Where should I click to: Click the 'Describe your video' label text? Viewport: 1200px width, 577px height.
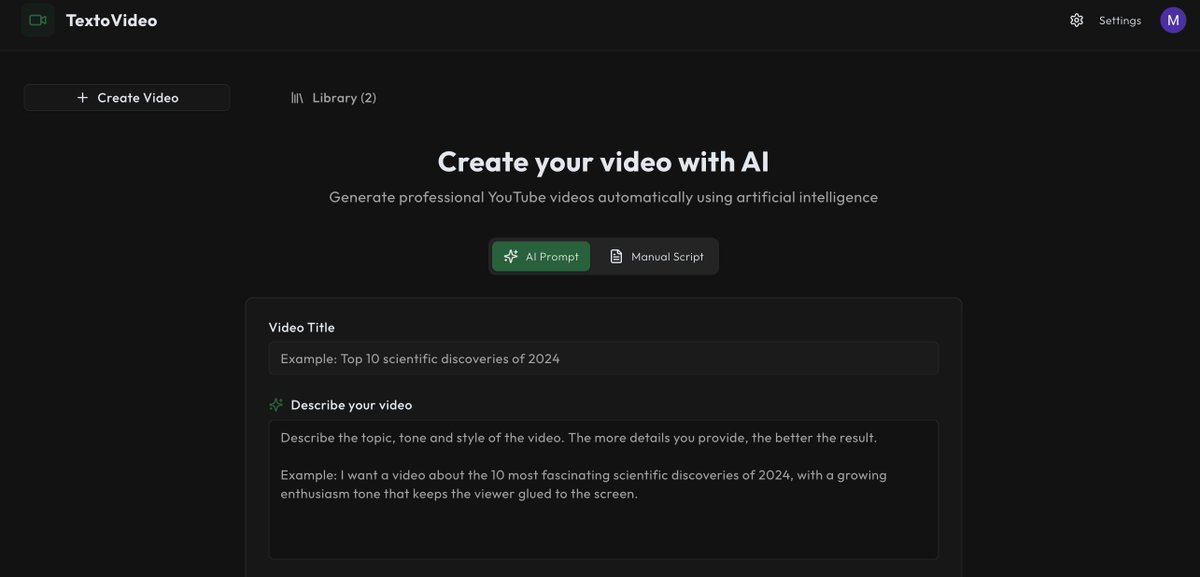(x=351, y=405)
